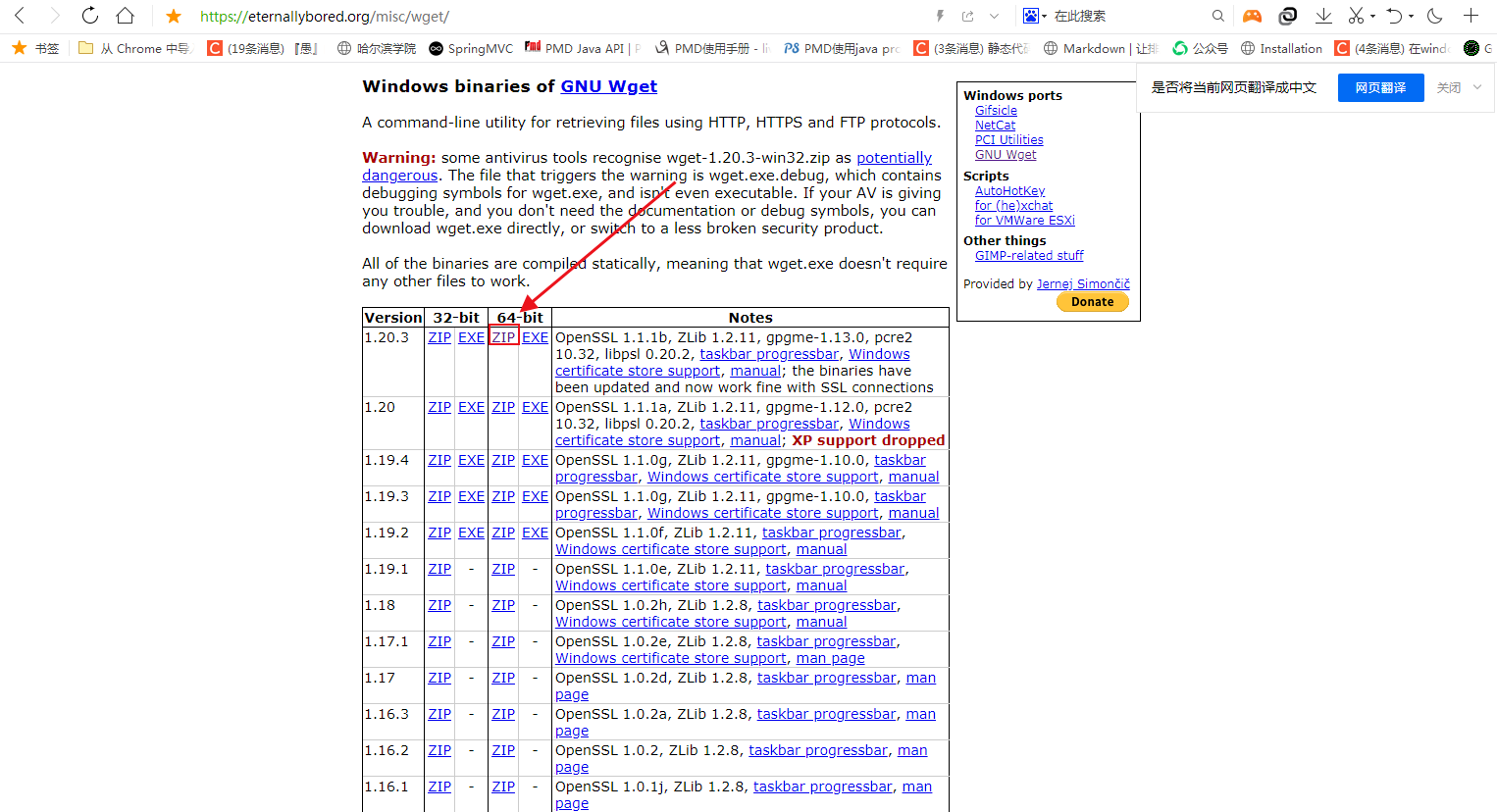Open the Installation bookmark
This screenshot has width=1497, height=812.
(1281, 48)
